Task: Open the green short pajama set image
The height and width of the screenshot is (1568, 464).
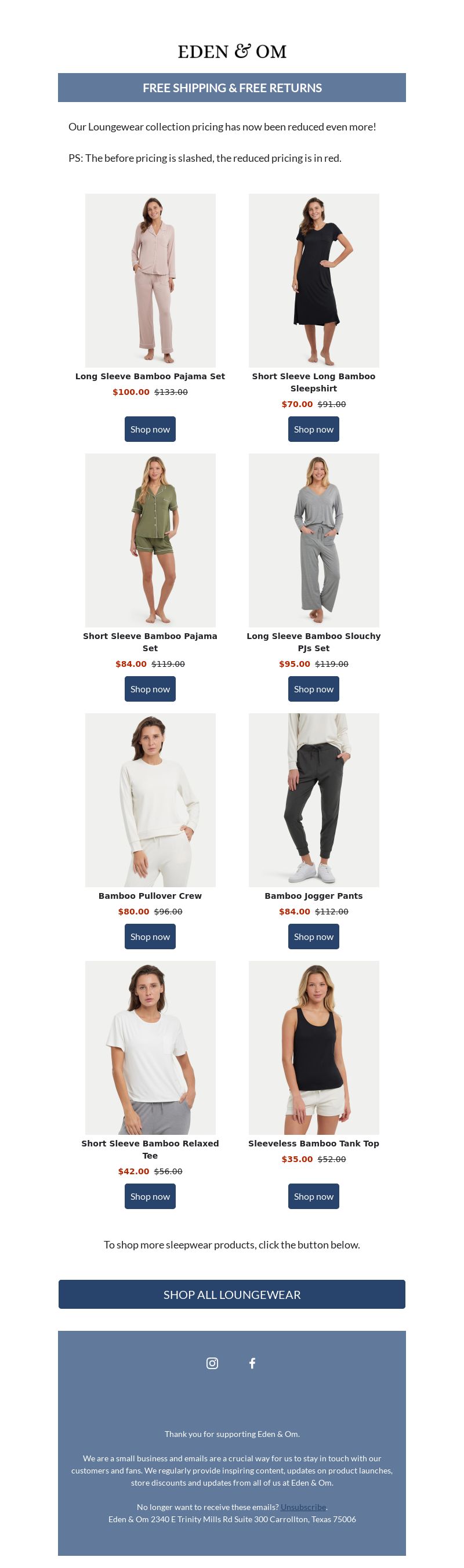Action: click(x=150, y=540)
